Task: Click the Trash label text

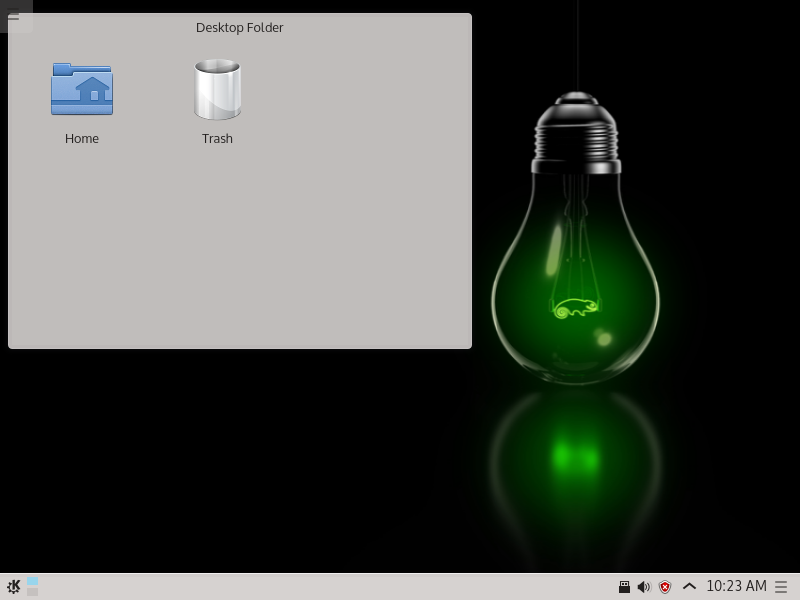Action: point(217,139)
